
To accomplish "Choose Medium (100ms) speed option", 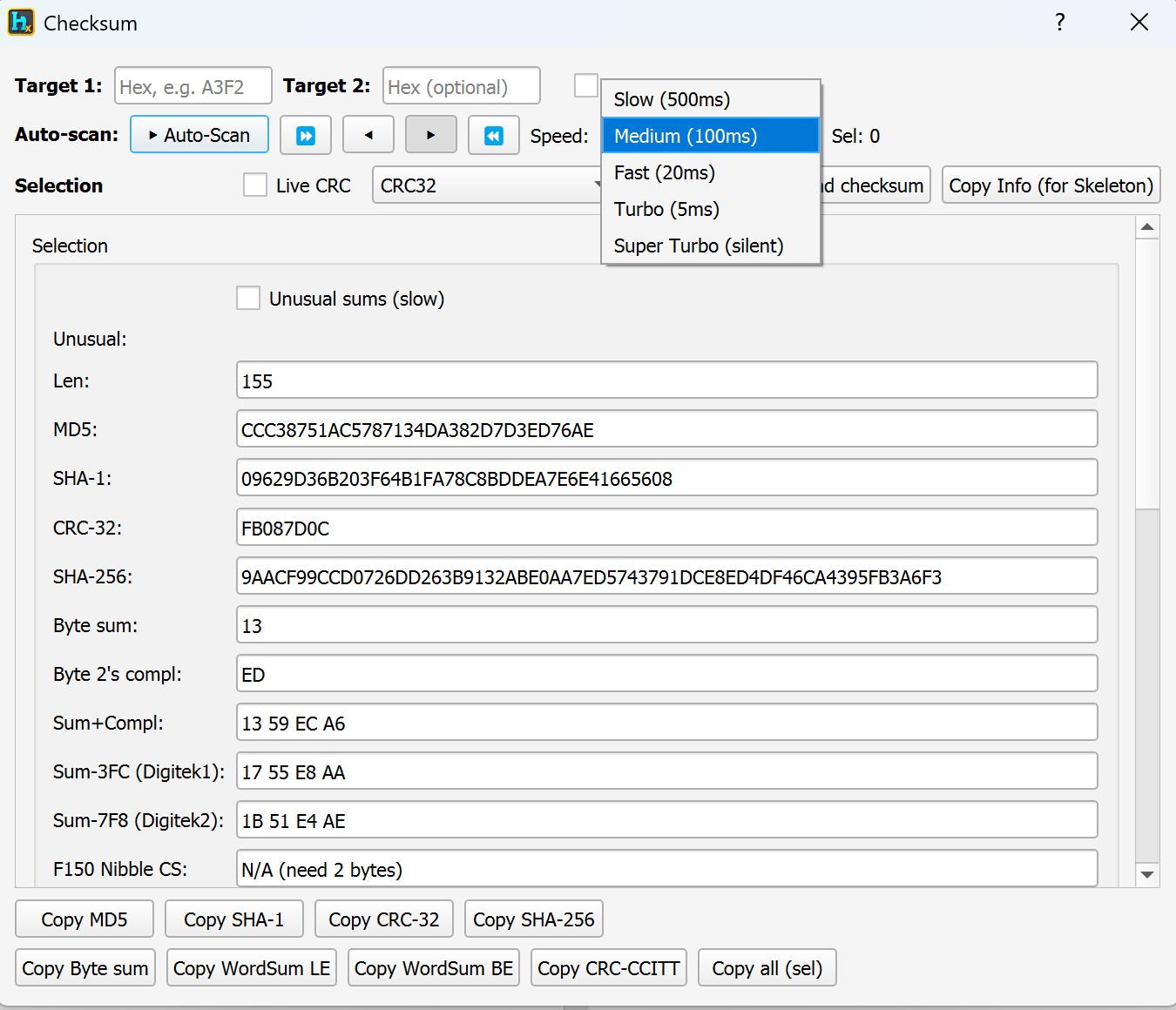I will [711, 136].
